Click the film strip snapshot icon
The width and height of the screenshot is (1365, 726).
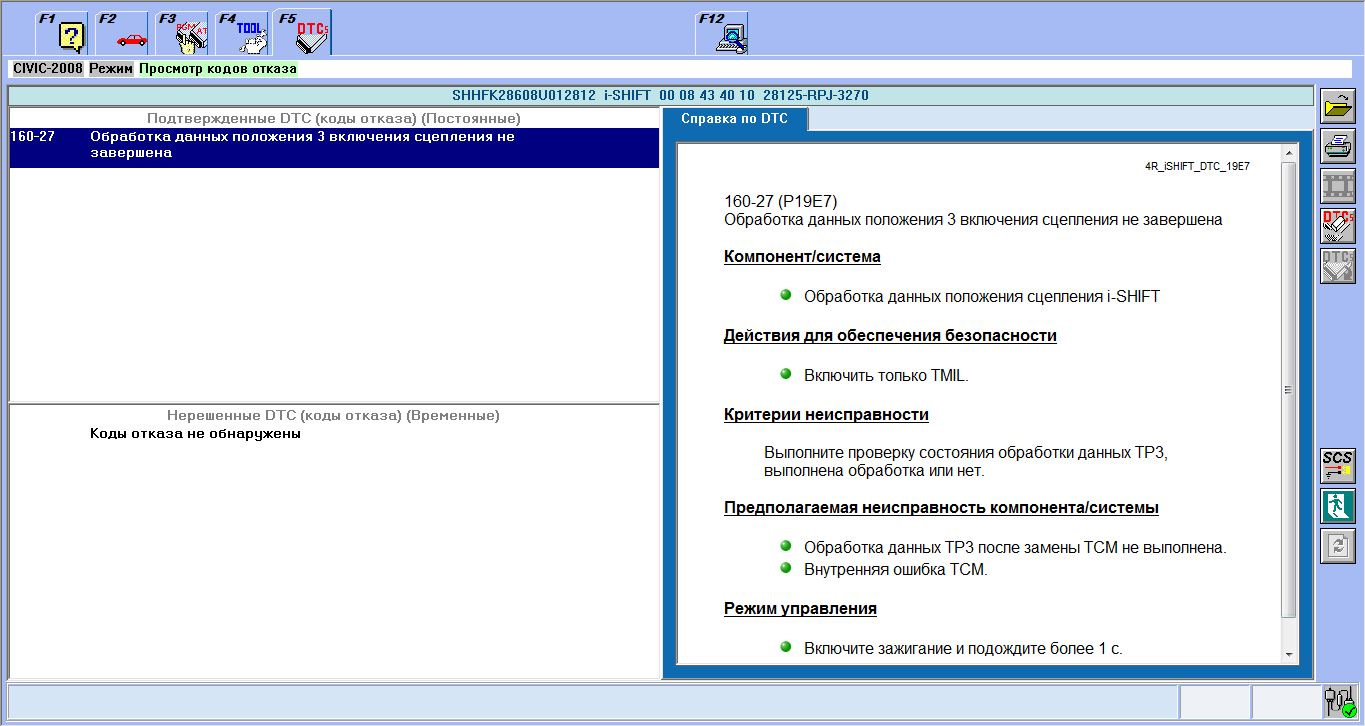[x=1338, y=186]
